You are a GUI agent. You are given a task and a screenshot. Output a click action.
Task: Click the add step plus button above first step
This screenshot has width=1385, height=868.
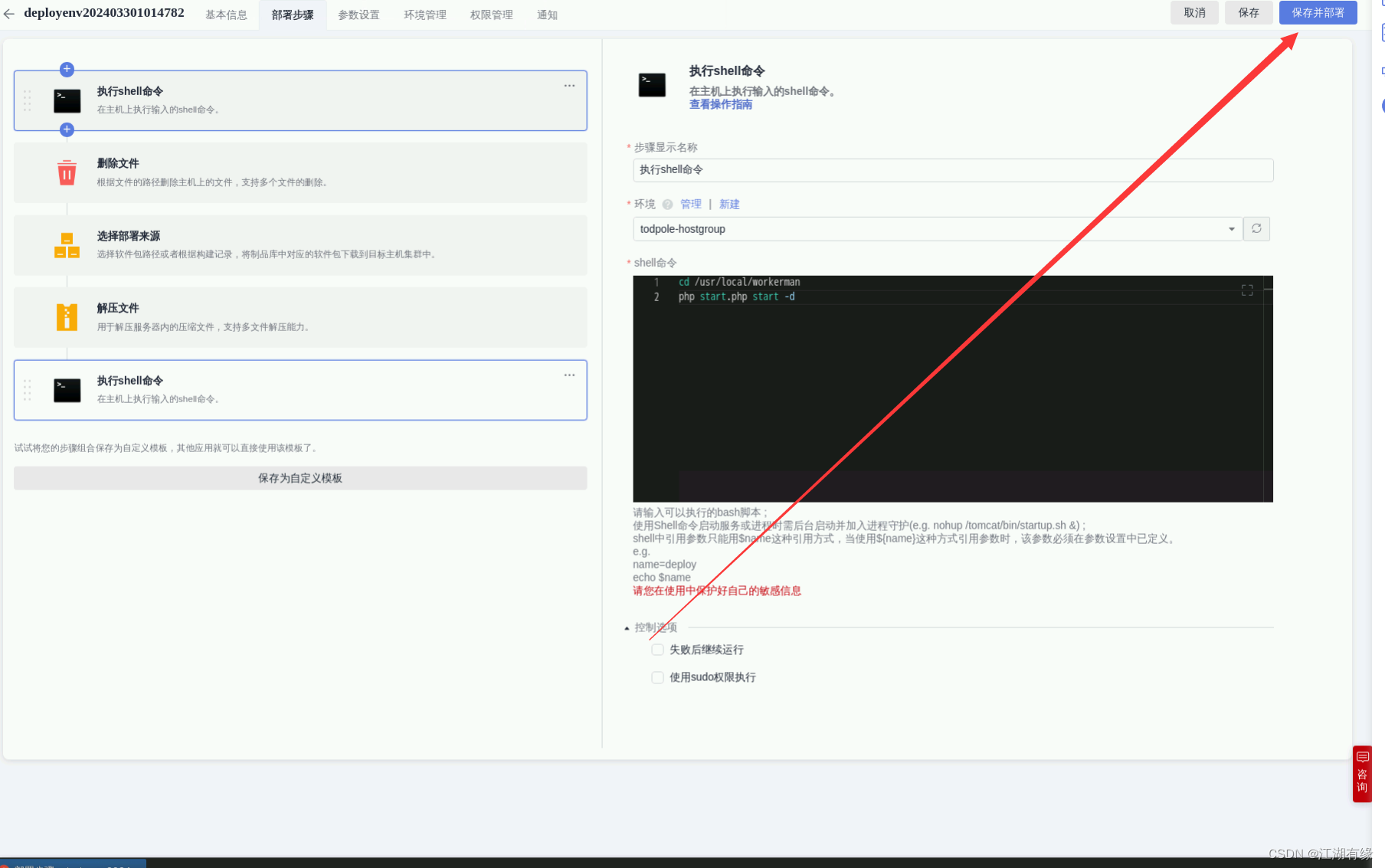(67, 70)
